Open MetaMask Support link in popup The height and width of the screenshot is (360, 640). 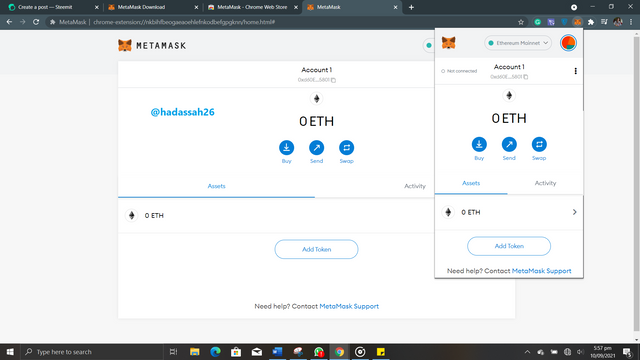pos(541,271)
